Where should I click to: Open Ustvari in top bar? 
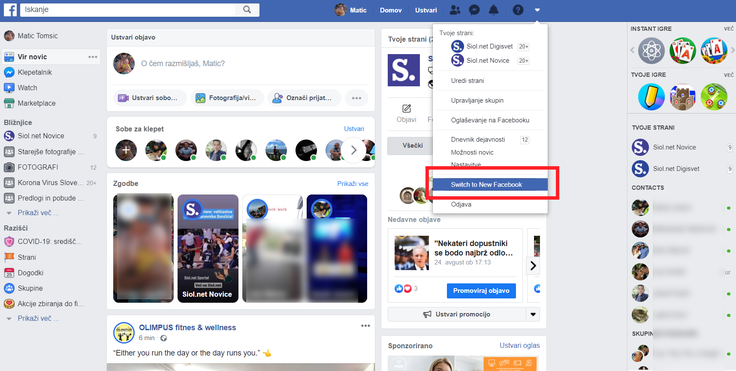426,10
